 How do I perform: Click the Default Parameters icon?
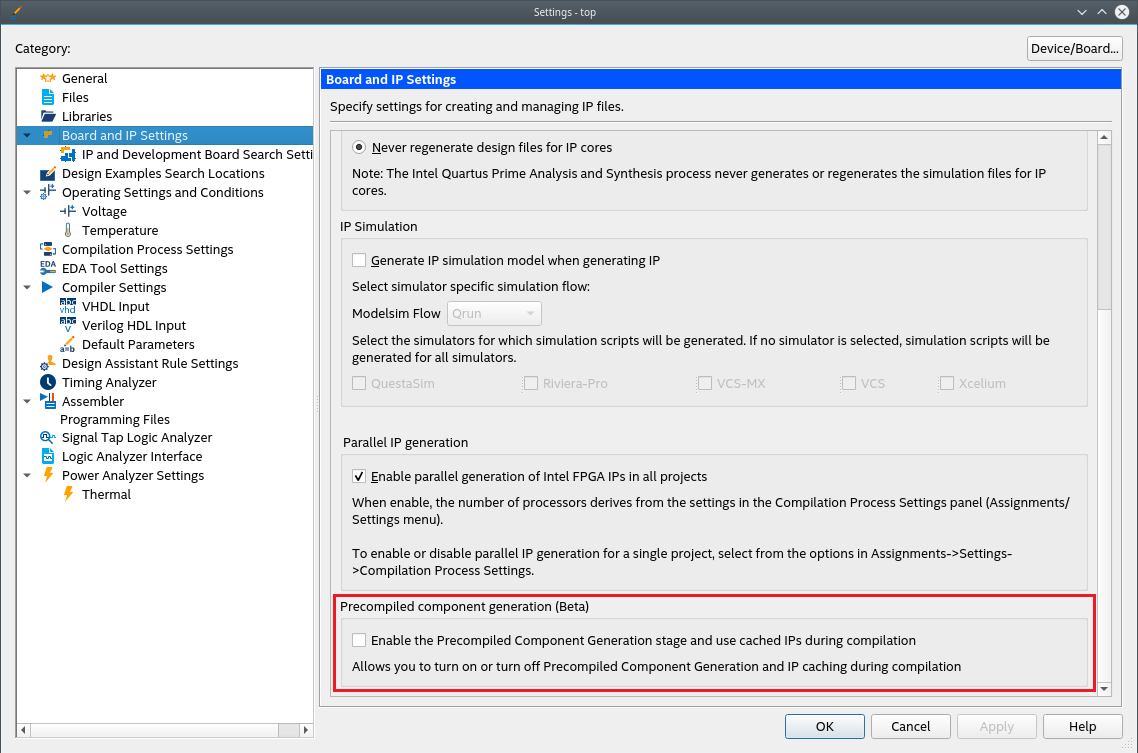pyautogui.click(x=67, y=344)
